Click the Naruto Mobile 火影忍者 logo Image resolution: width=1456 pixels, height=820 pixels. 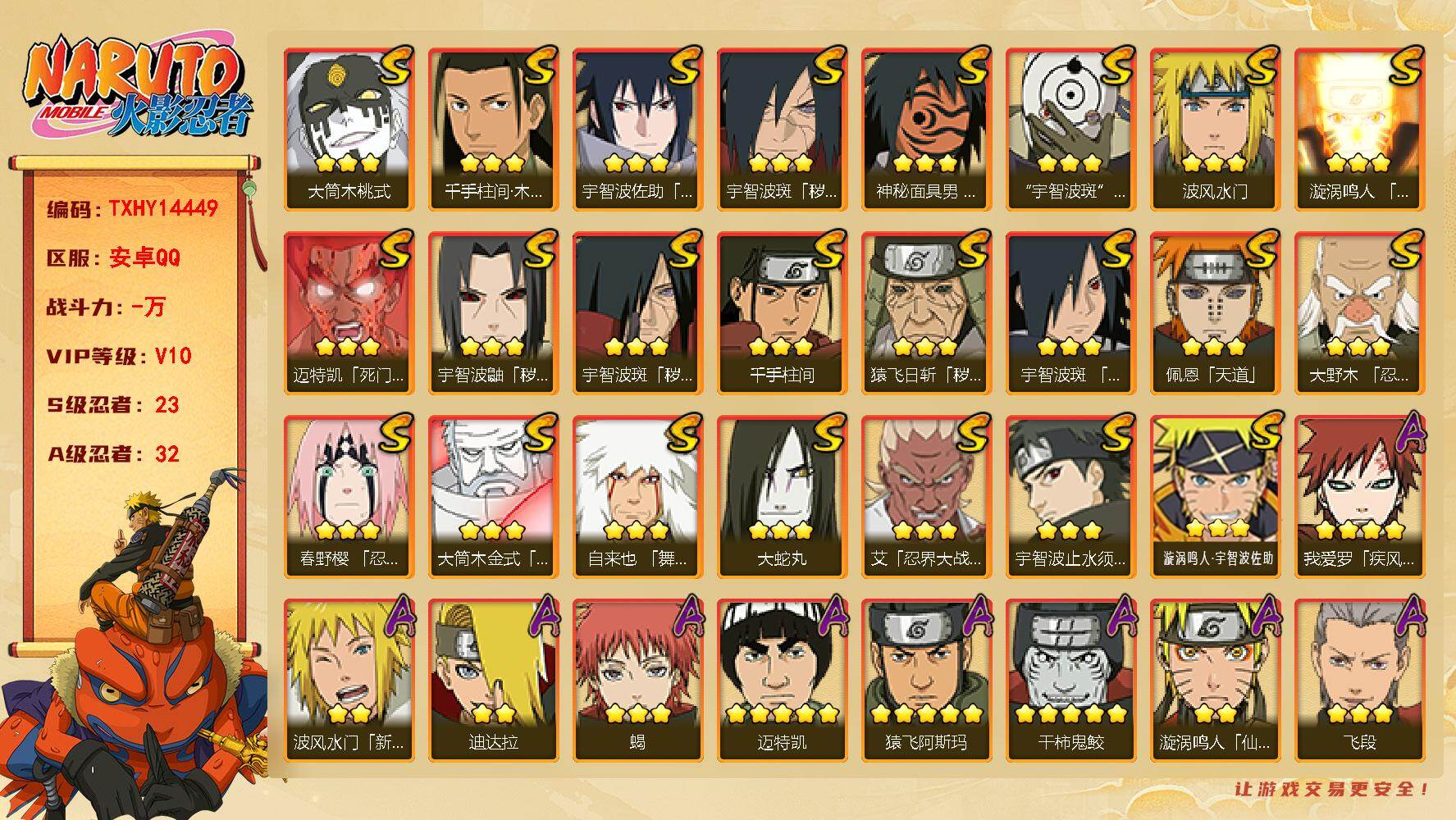(135, 88)
